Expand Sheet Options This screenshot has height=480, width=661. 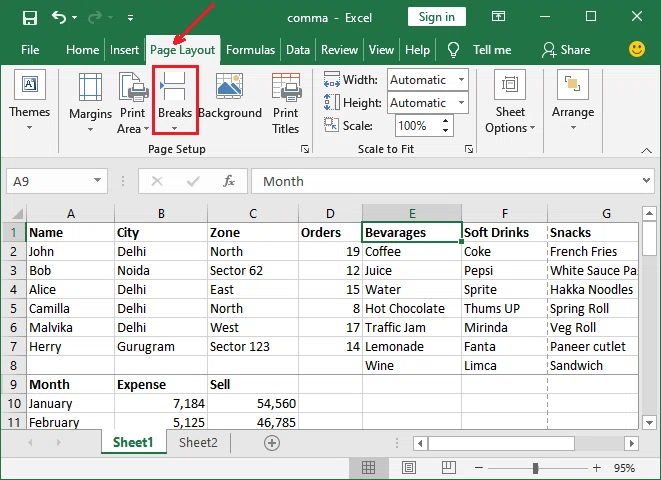click(510, 102)
